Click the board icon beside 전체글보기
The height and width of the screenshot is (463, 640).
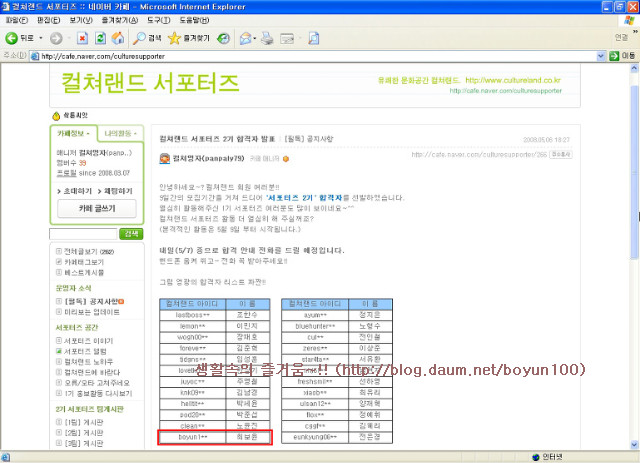pos(59,251)
